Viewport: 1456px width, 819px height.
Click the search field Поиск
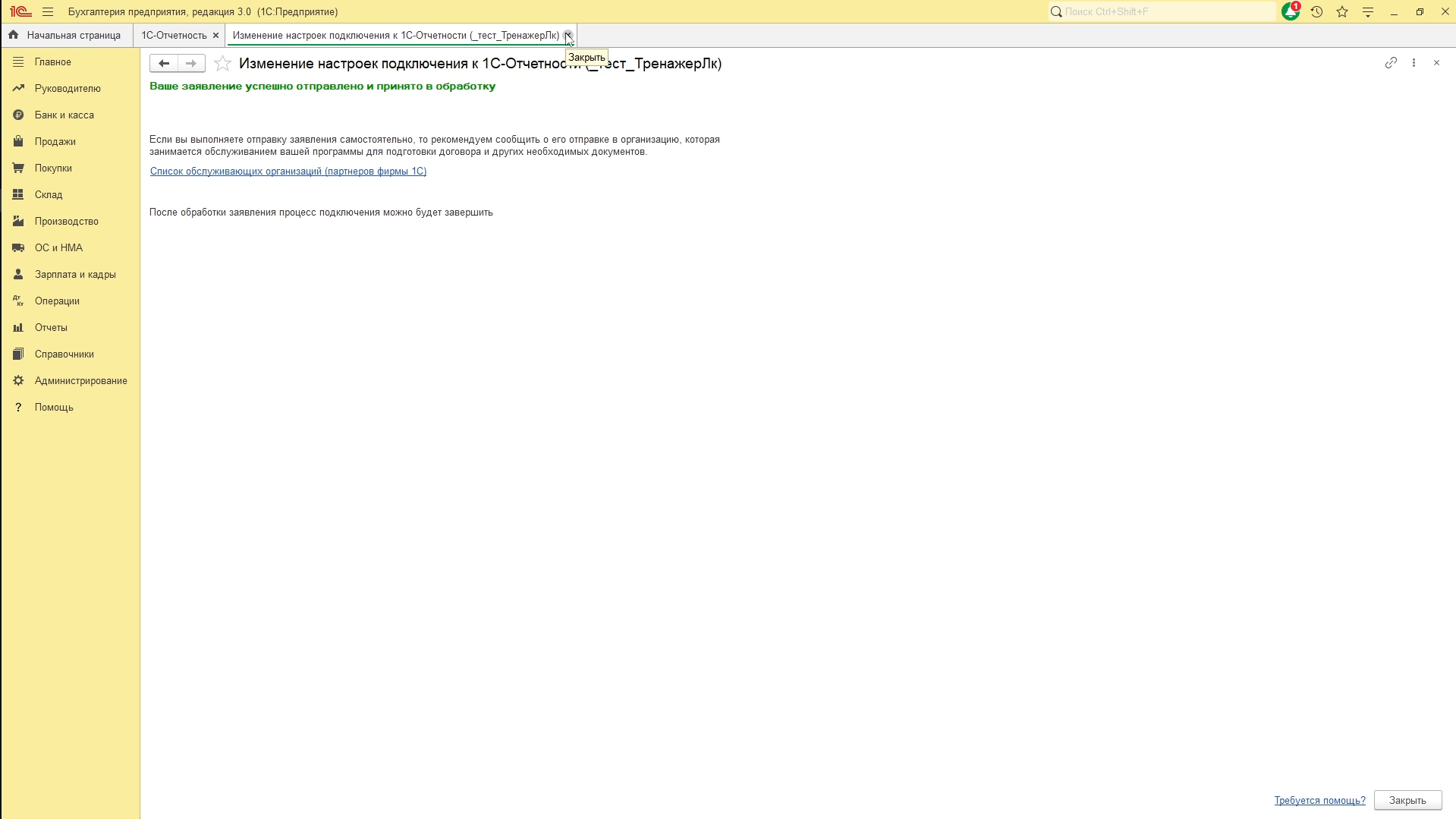pyautogui.click(x=1162, y=12)
